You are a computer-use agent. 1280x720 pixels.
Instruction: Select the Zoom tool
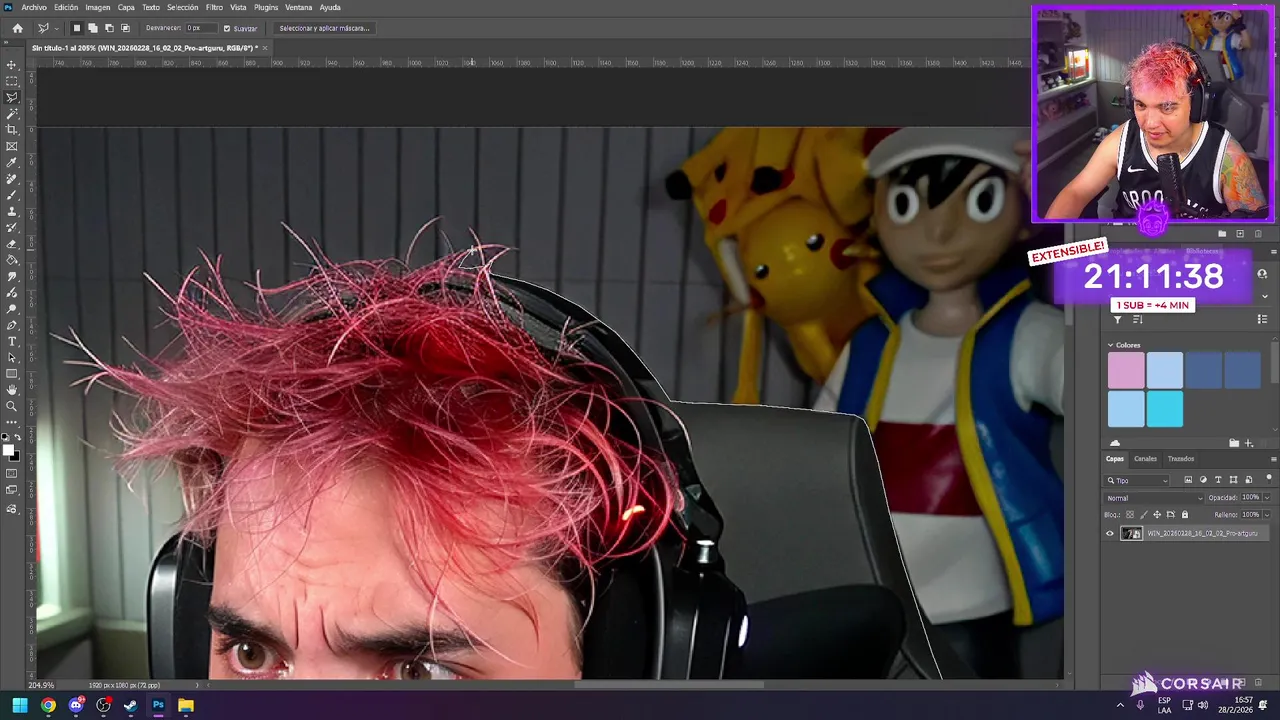pyautogui.click(x=12, y=406)
